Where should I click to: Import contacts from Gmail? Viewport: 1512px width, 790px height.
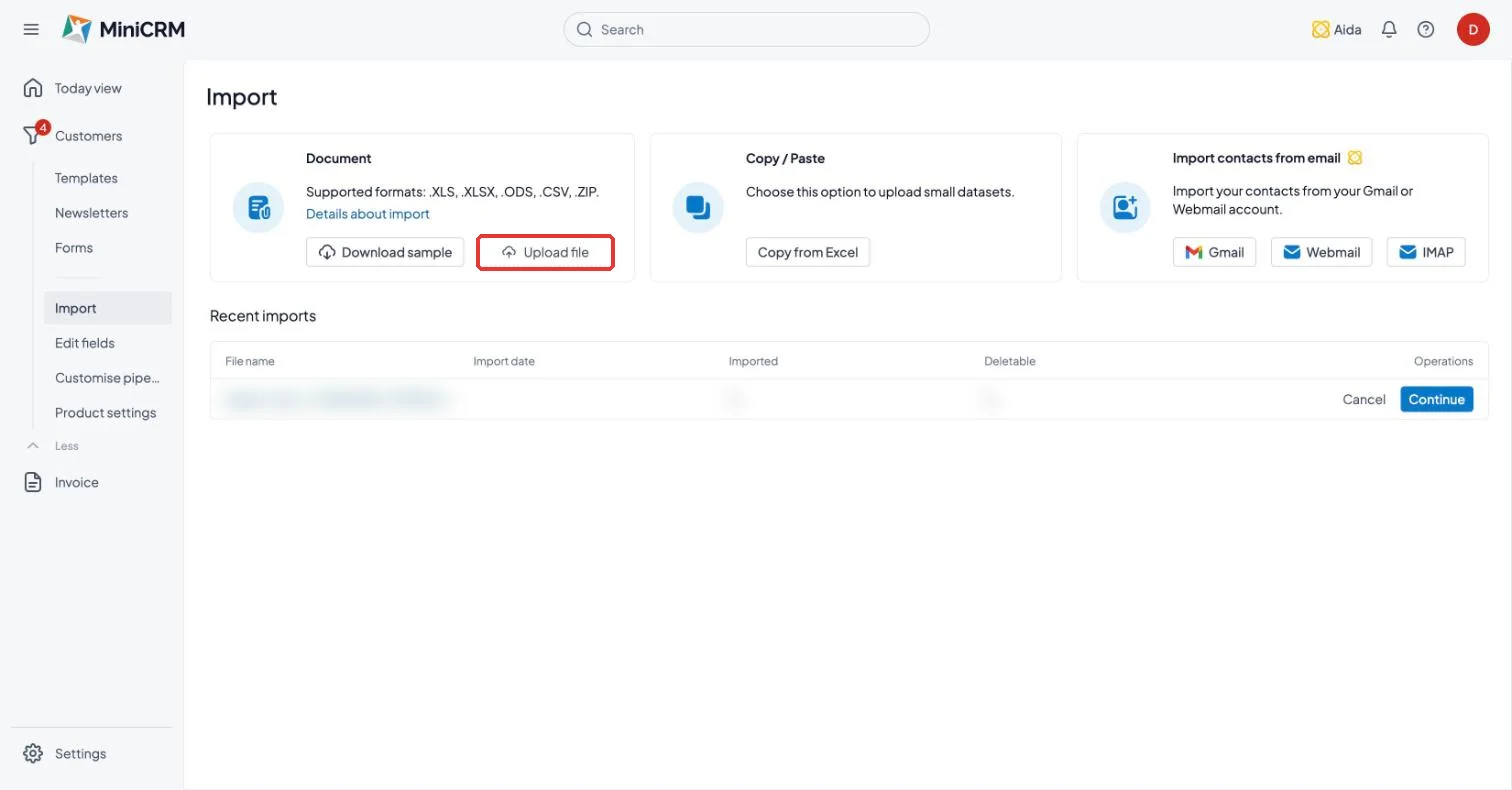coord(1214,252)
